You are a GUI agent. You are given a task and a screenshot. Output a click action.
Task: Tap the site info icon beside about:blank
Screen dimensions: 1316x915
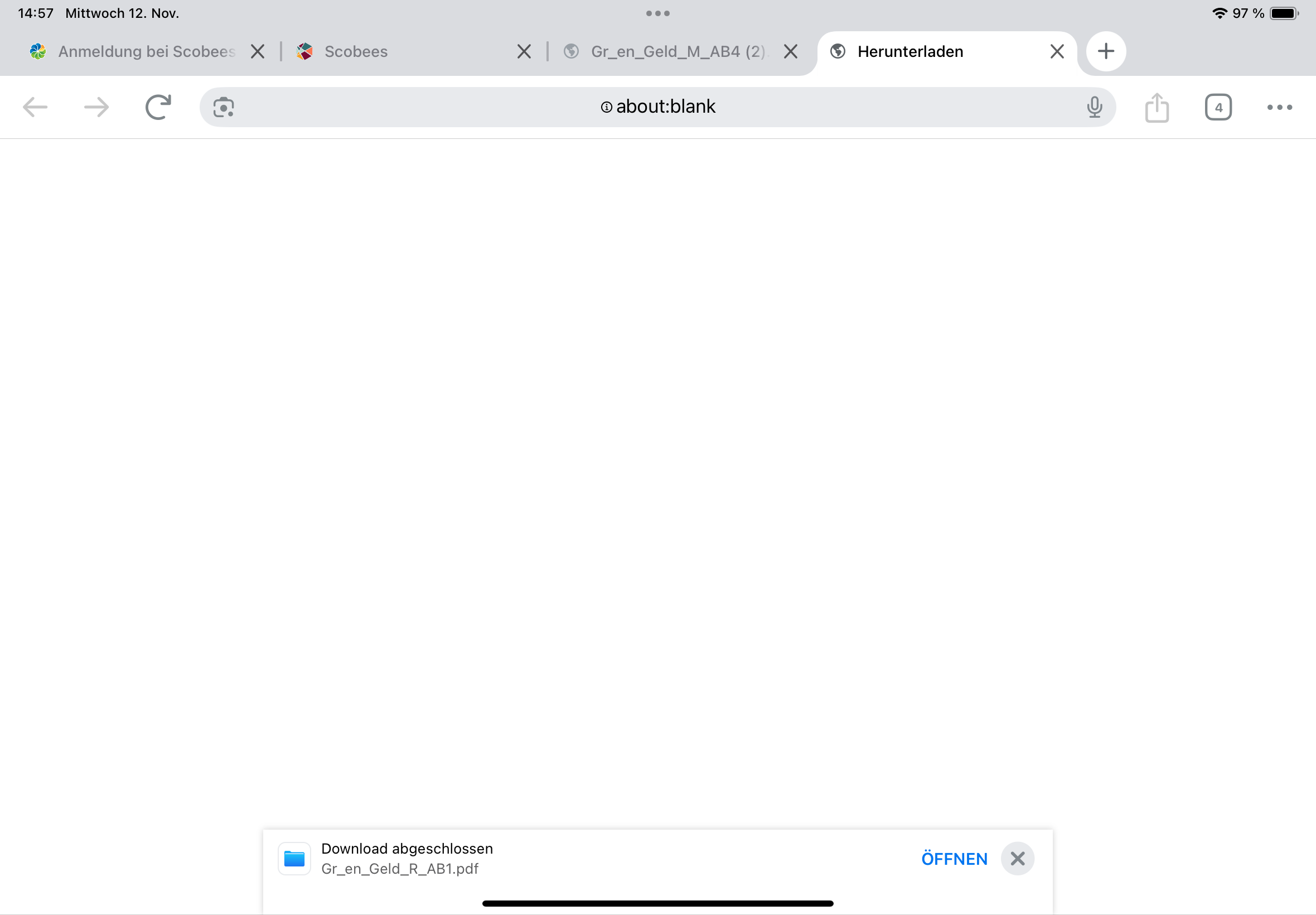click(x=606, y=107)
